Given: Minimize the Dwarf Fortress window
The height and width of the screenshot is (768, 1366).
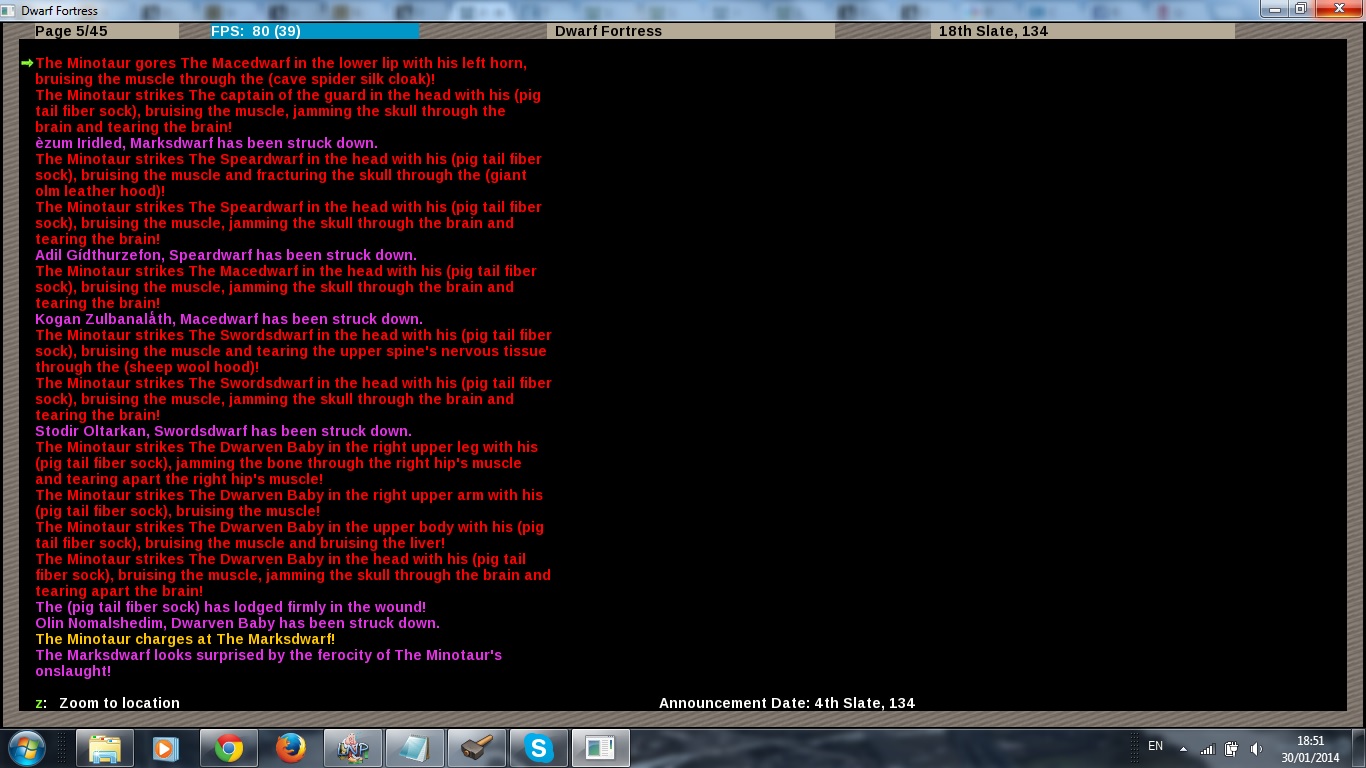Looking at the screenshot, I should (1274, 9).
